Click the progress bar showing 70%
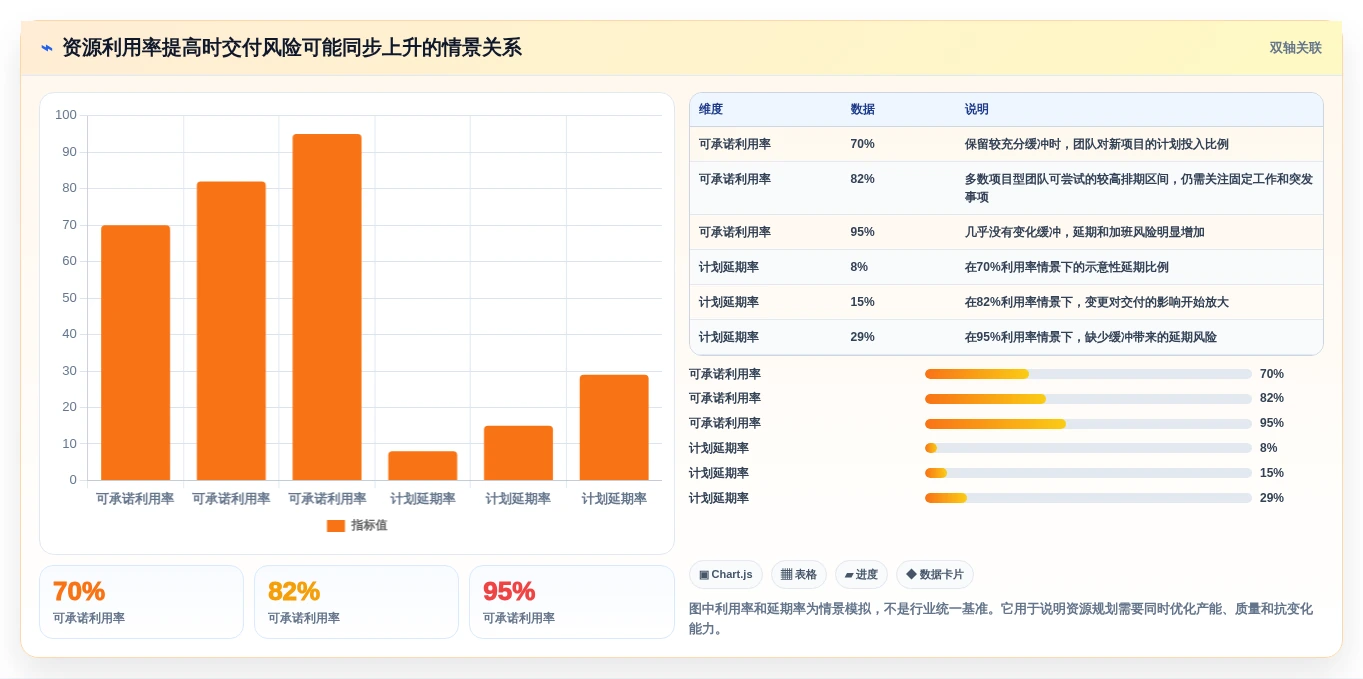 pos(1088,374)
